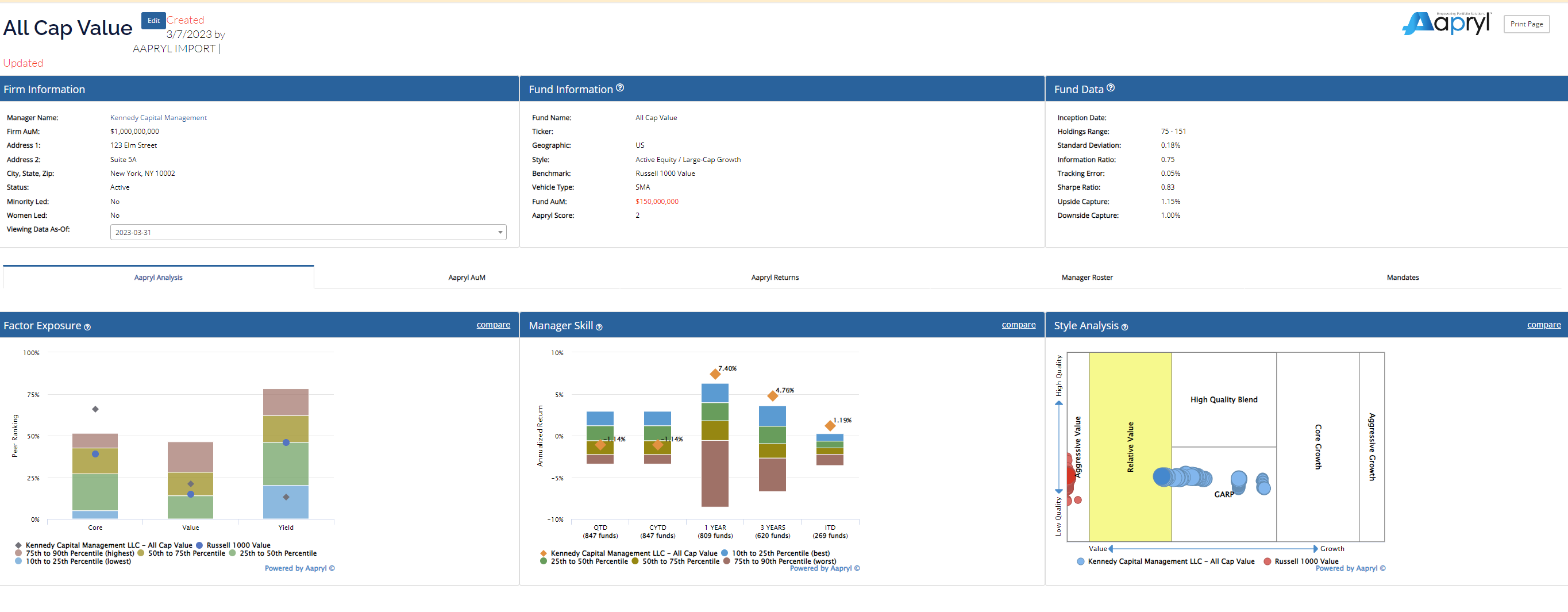Switch to the Aapryl Analysis tab
This screenshot has width=1568, height=612.
[158, 277]
